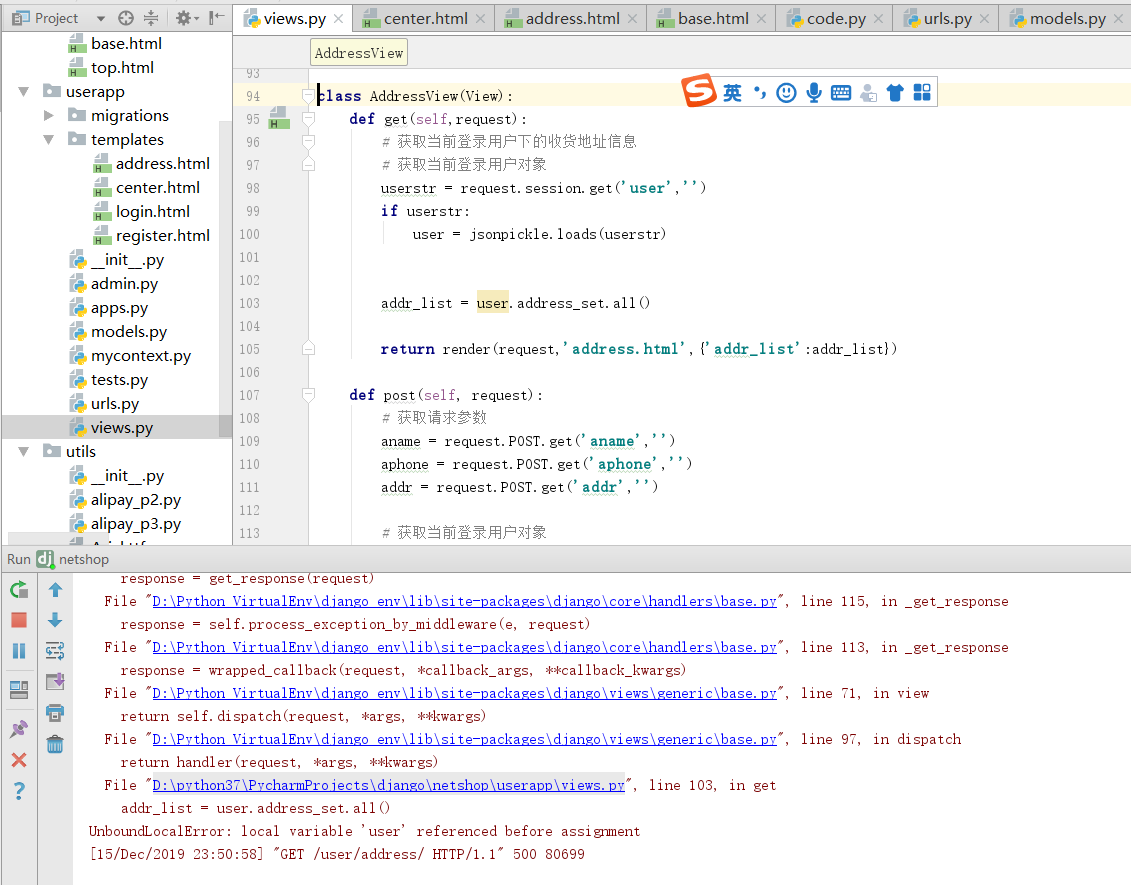This screenshot has height=885, width=1131.
Task: Open Run help question mark
Action: (x=19, y=791)
